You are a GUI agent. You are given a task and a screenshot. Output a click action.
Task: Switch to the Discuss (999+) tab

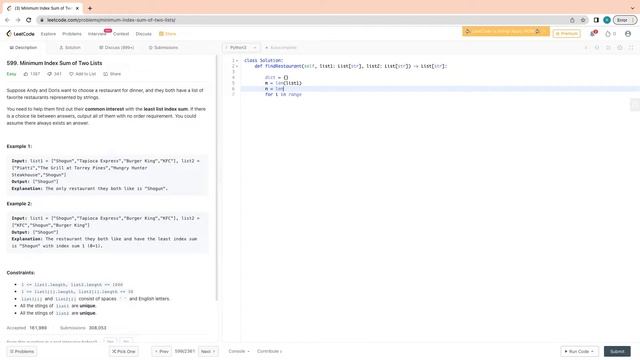116,48
